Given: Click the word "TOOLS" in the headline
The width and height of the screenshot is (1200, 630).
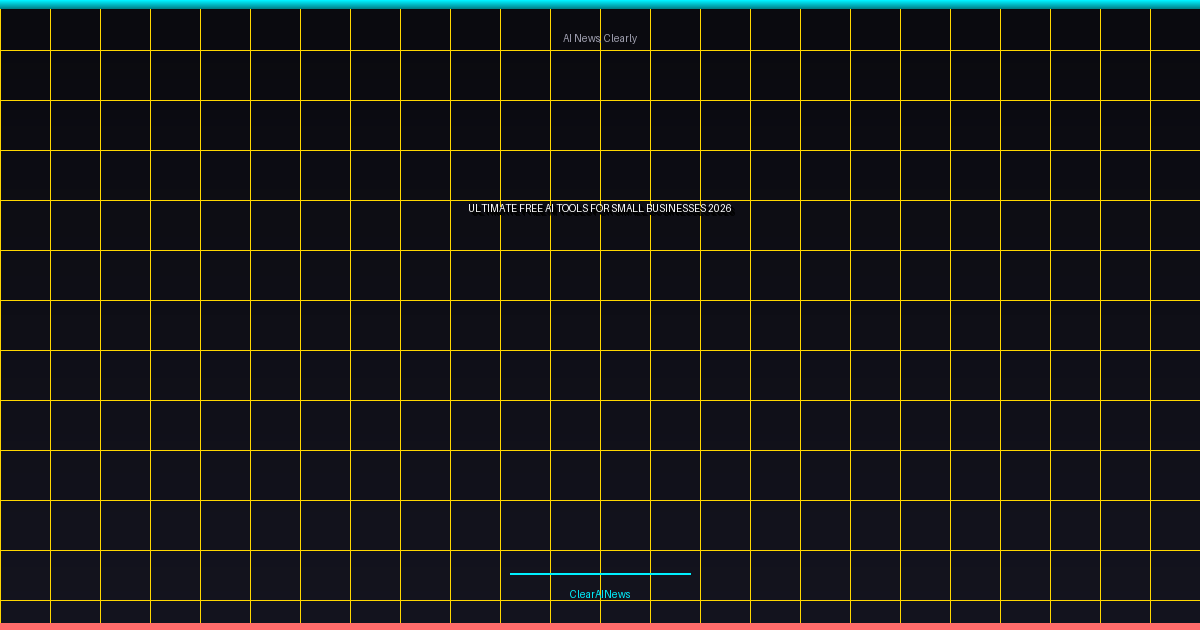Looking at the screenshot, I should 573,208.
